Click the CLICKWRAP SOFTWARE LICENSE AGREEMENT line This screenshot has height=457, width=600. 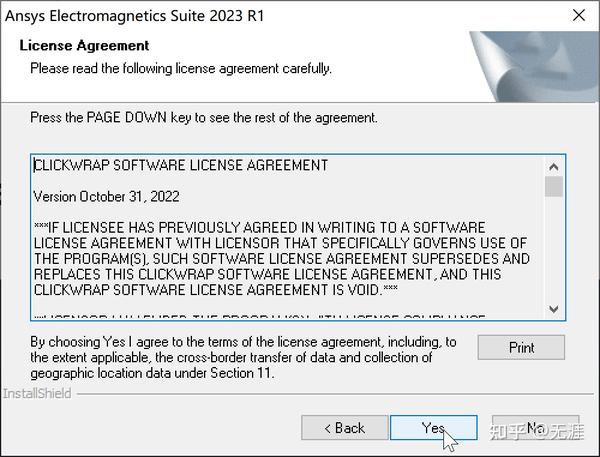point(181,165)
